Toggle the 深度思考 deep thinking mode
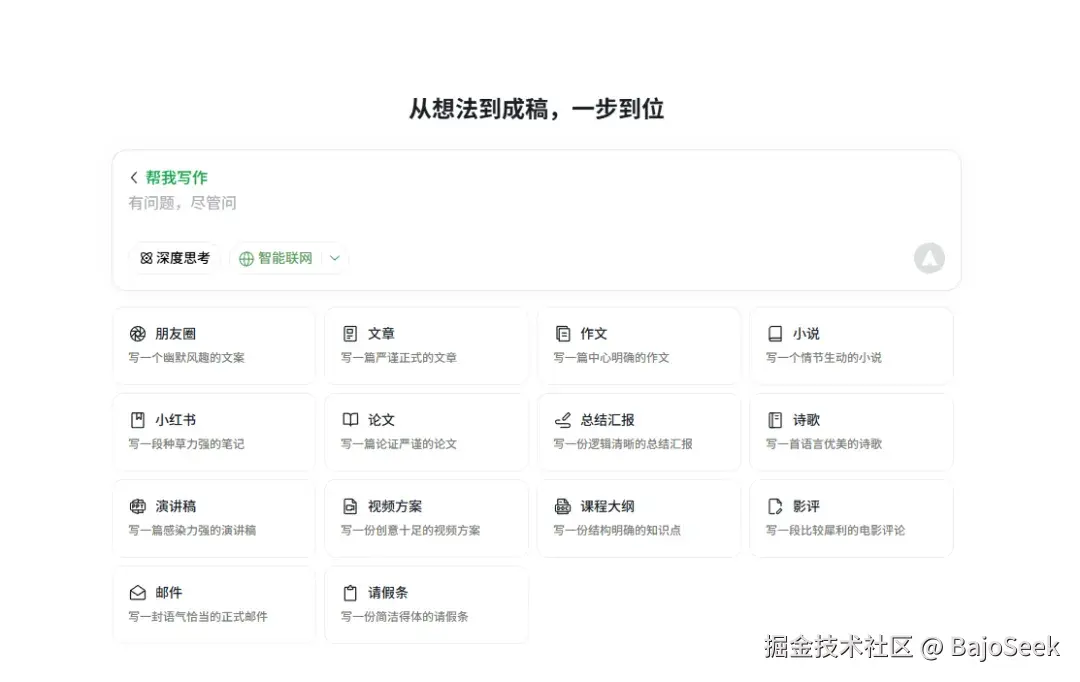The image size is (1080, 682). (x=175, y=258)
